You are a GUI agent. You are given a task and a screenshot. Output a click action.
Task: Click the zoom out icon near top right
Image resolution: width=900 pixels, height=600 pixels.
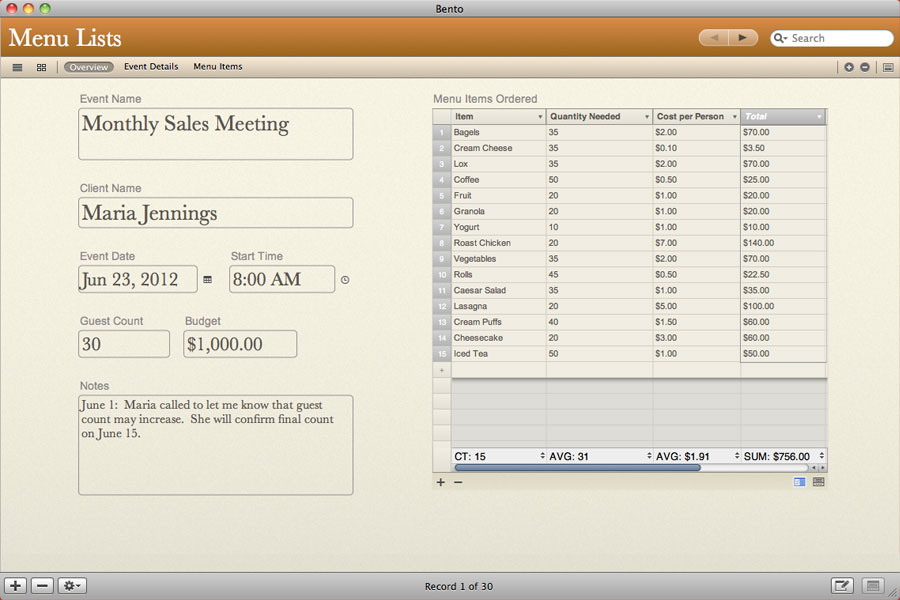tap(863, 67)
